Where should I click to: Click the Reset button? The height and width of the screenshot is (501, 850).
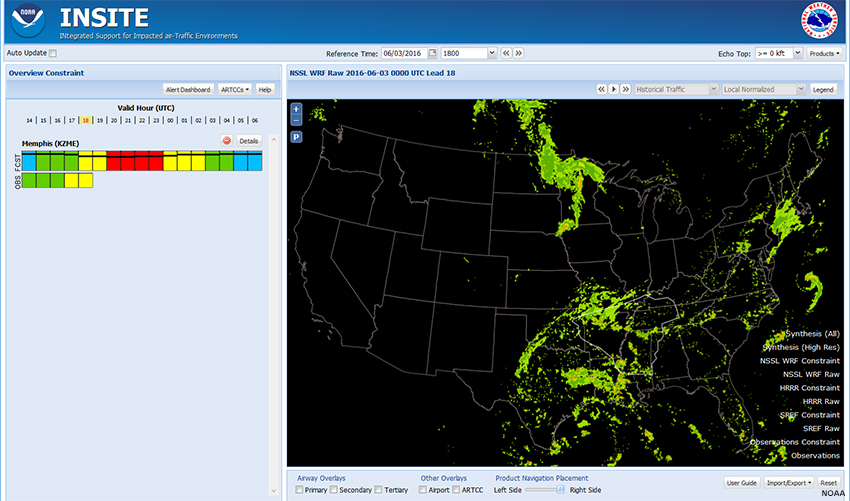(828, 483)
